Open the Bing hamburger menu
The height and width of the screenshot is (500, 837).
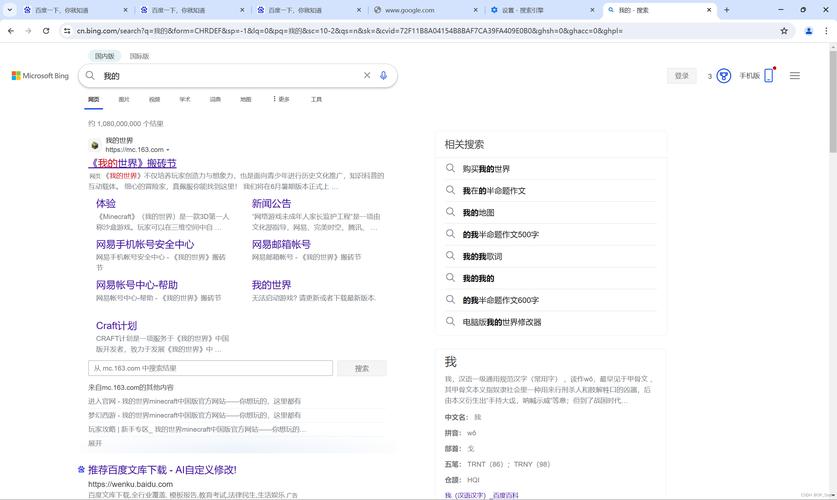[x=795, y=76]
